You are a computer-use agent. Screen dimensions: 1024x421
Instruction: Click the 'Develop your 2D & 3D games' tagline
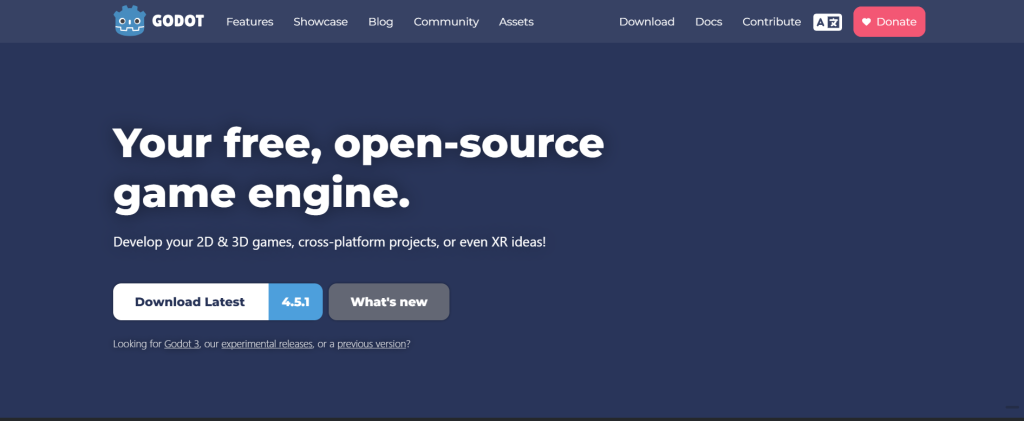point(329,242)
